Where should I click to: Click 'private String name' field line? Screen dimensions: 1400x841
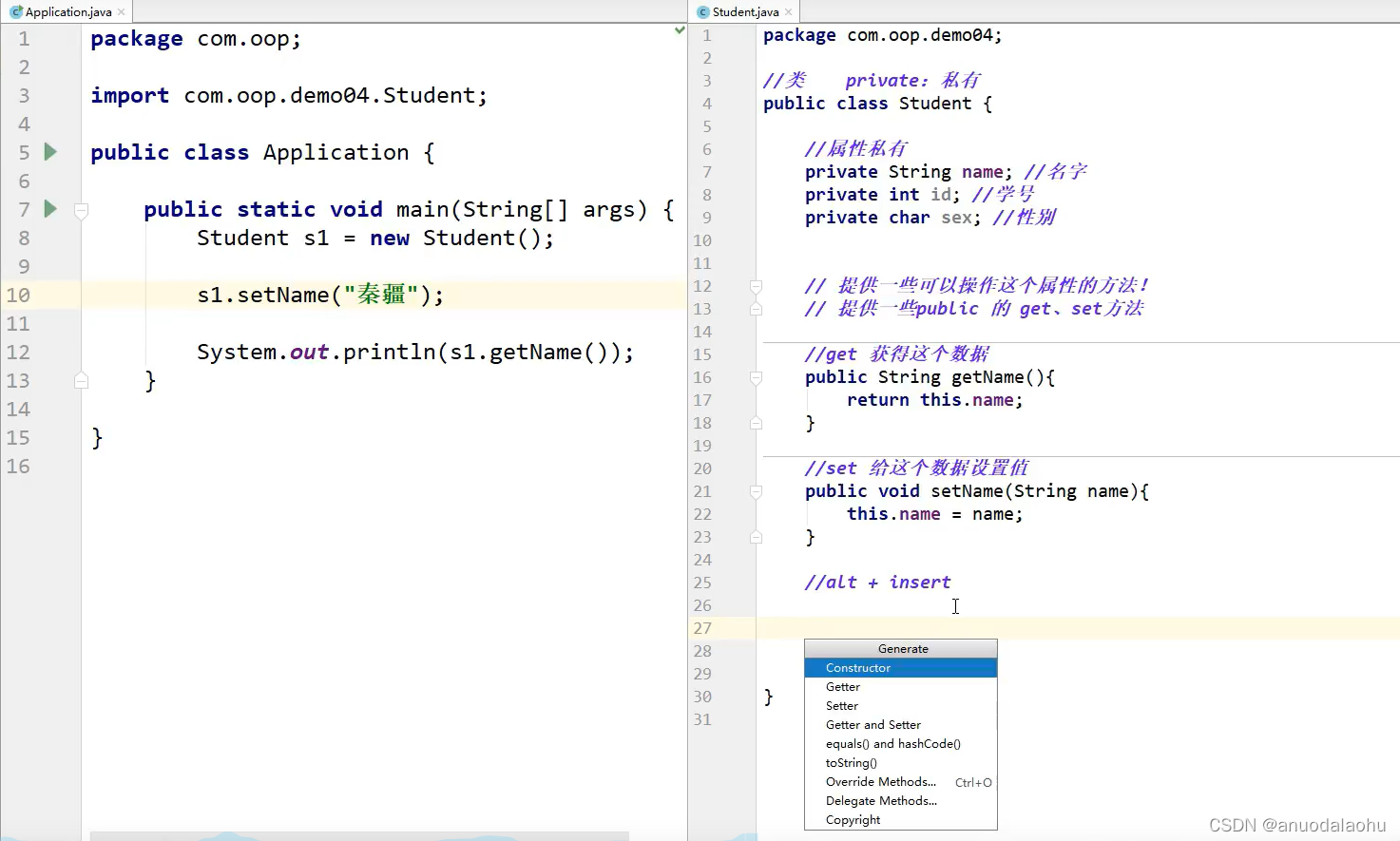(x=909, y=172)
